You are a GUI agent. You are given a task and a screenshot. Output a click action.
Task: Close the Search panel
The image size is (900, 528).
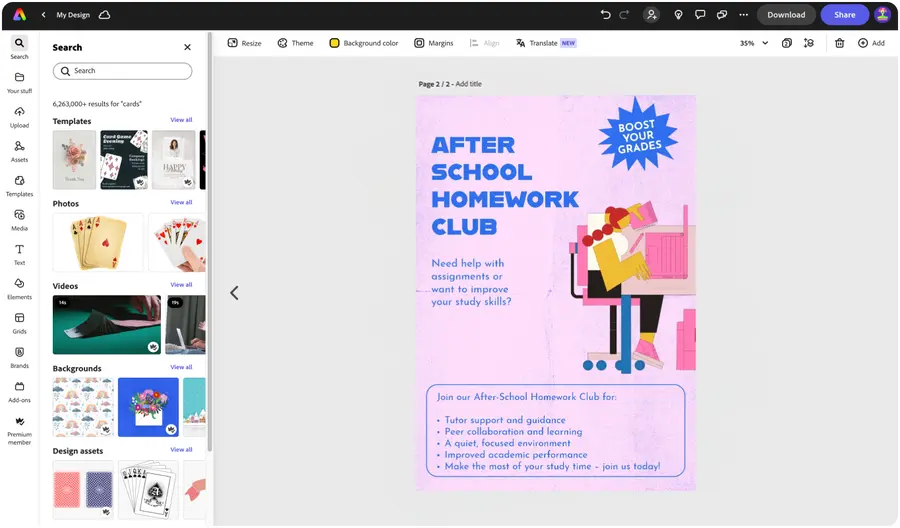coord(187,47)
